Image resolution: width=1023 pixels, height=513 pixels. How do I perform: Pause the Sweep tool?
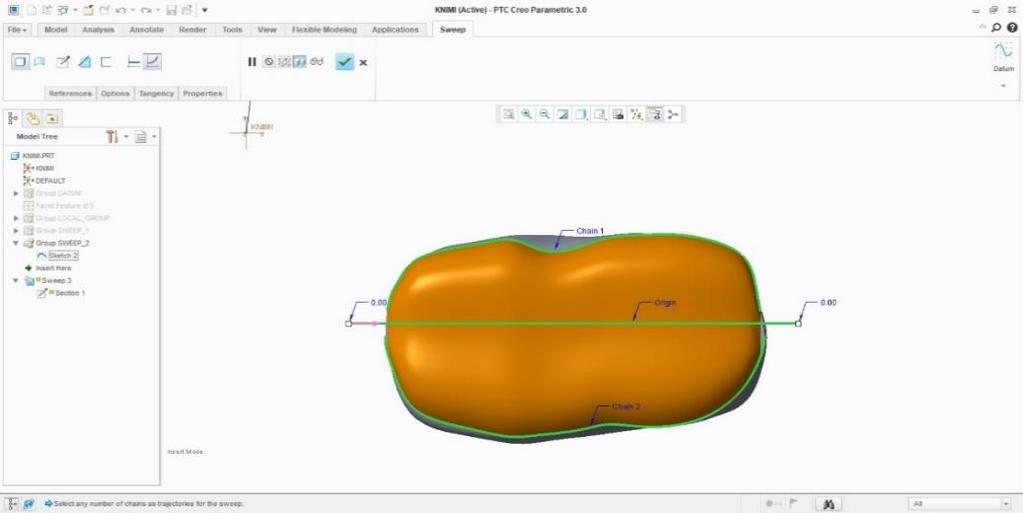(x=252, y=62)
